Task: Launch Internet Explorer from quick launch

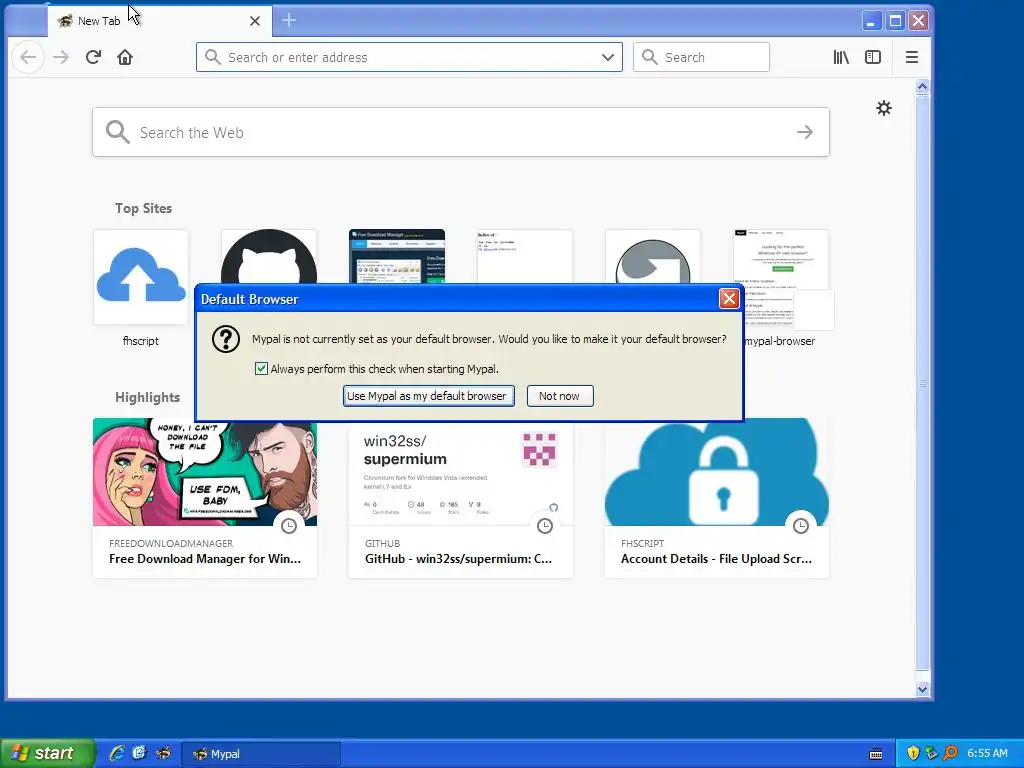Action: tap(117, 753)
